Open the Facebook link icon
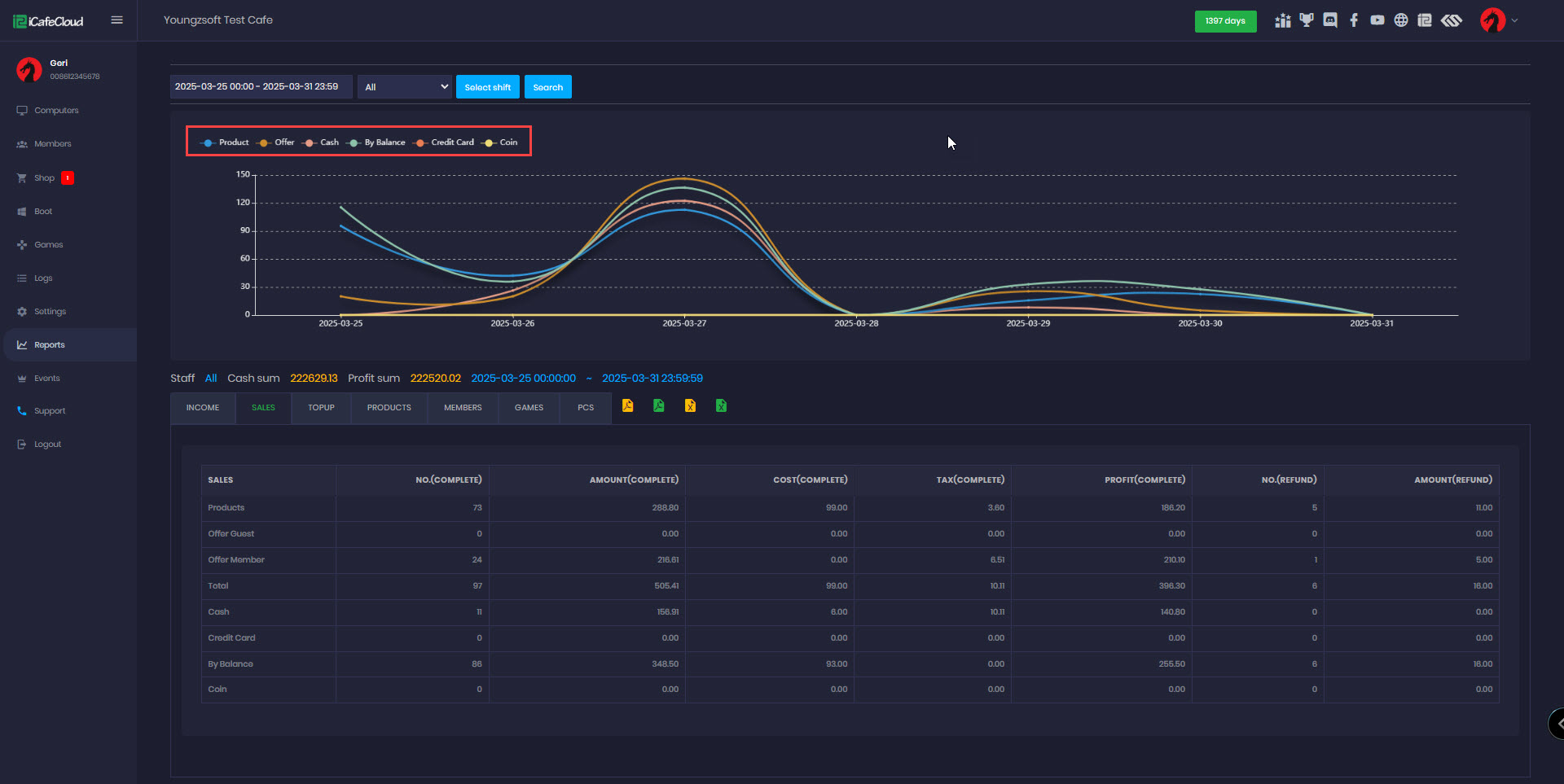The height and width of the screenshot is (784, 1564). pyautogui.click(x=1354, y=20)
